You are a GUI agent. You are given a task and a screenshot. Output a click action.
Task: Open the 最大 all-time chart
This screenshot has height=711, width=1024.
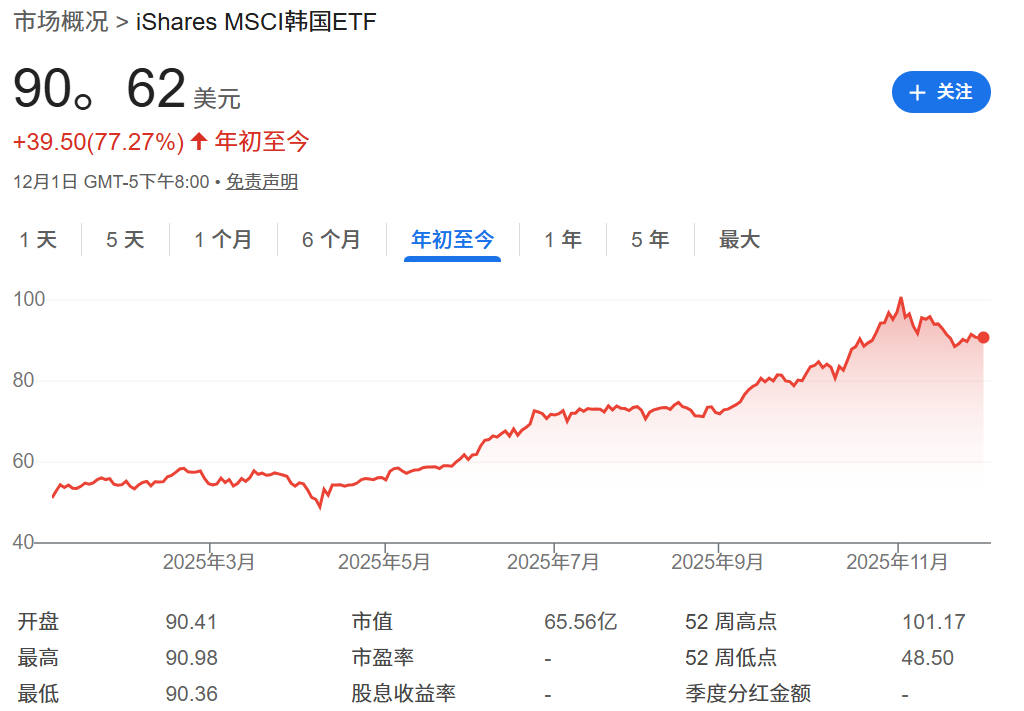click(739, 240)
